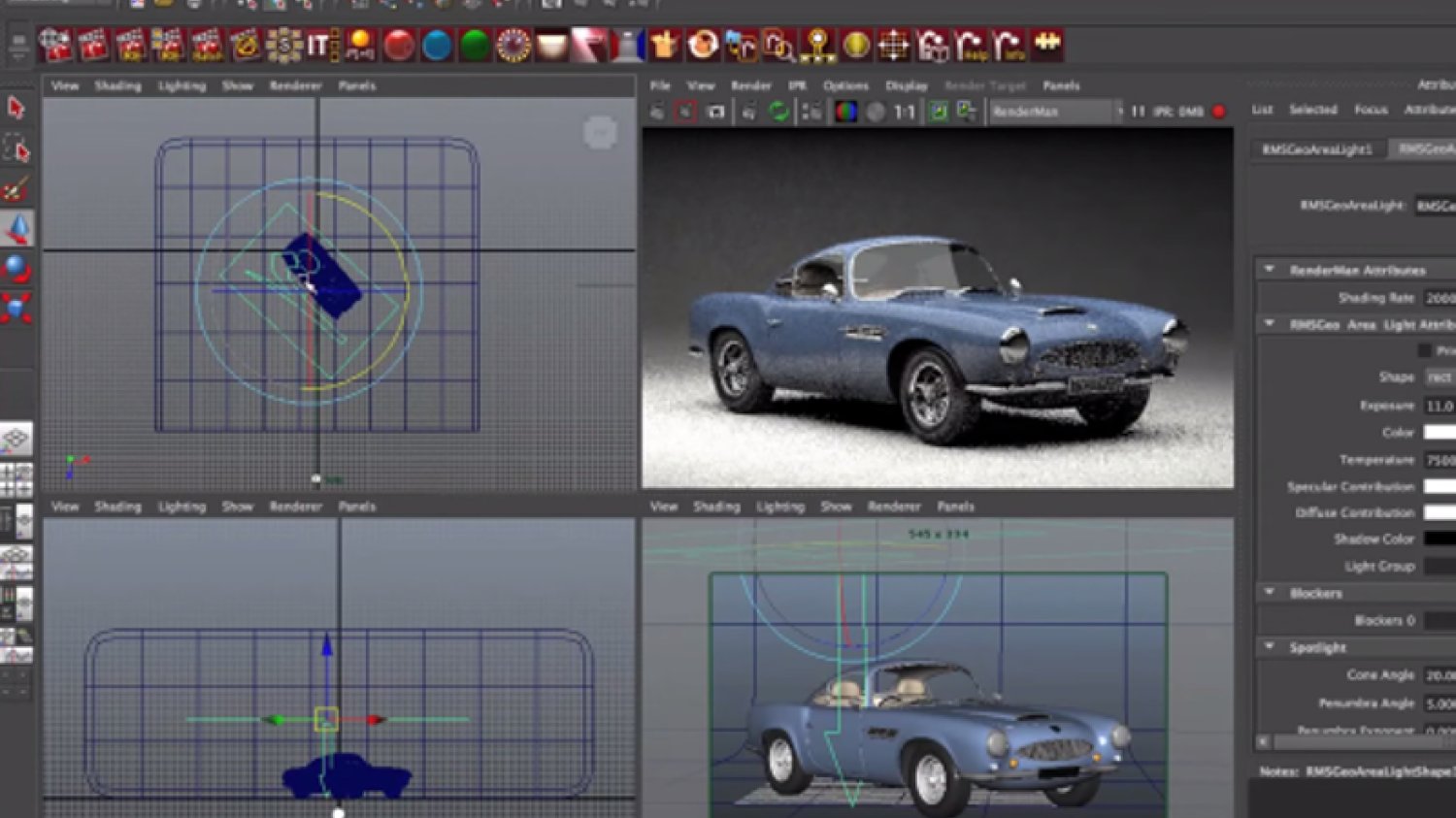Click the RGB channels display icon
This screenshot has width=1456, height=818.
point(846,112)
